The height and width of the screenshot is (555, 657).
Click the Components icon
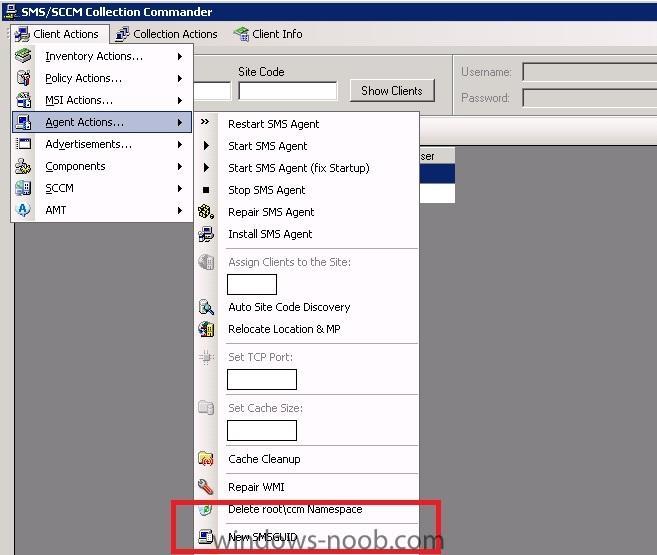point(23,166)
